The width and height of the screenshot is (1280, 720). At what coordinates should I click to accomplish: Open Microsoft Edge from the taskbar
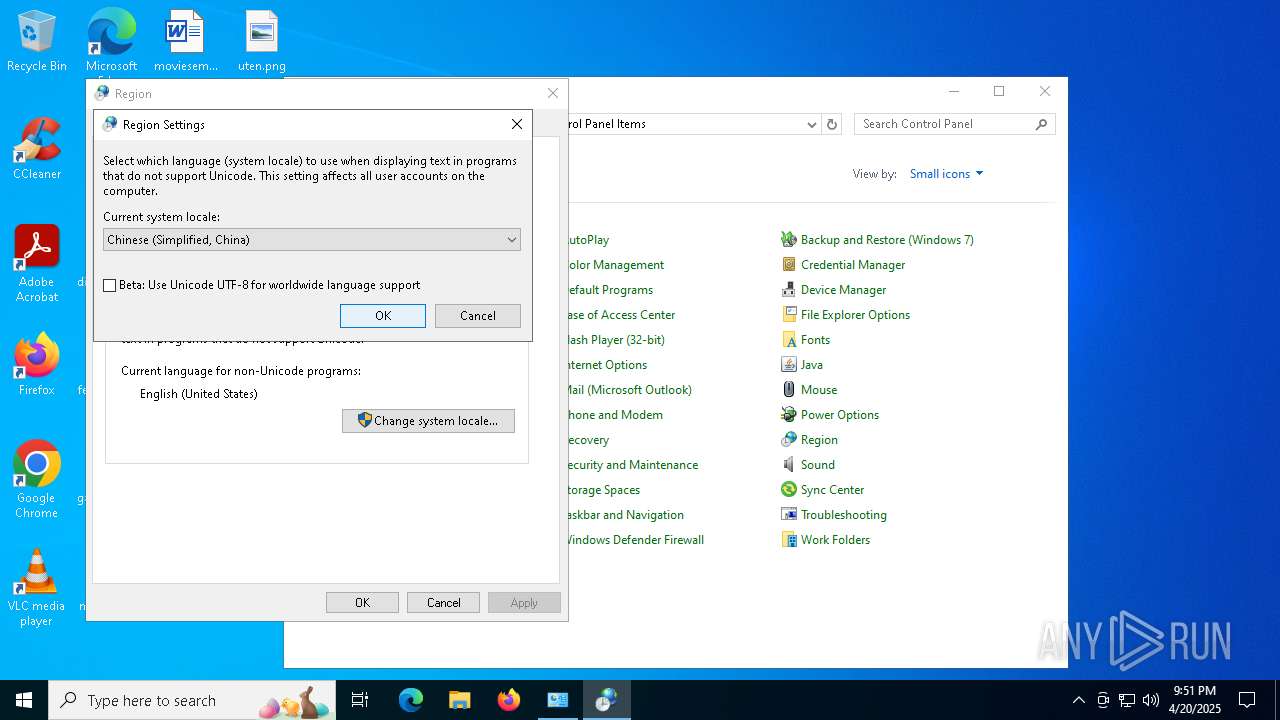point(411,700)
